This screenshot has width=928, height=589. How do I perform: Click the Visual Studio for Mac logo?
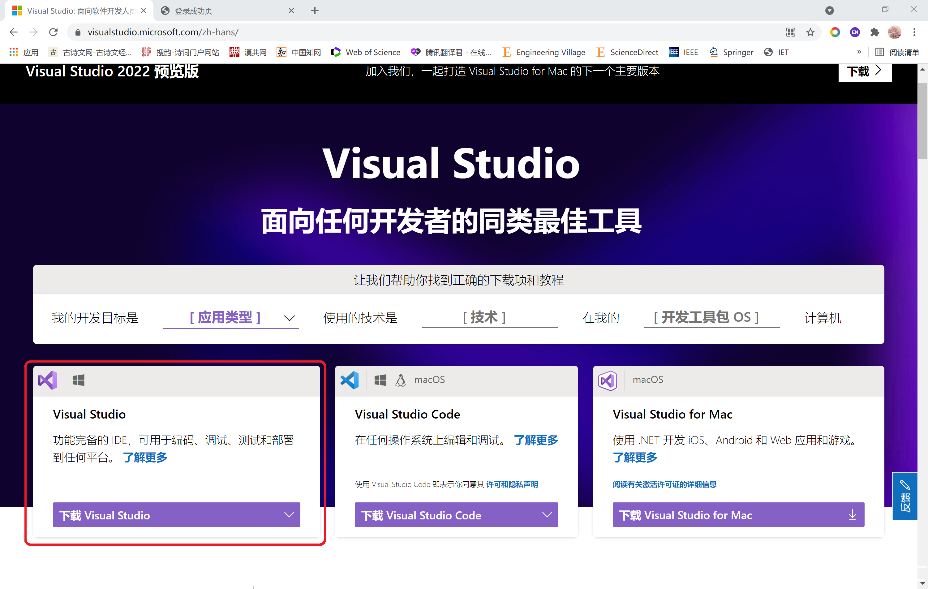608,381
